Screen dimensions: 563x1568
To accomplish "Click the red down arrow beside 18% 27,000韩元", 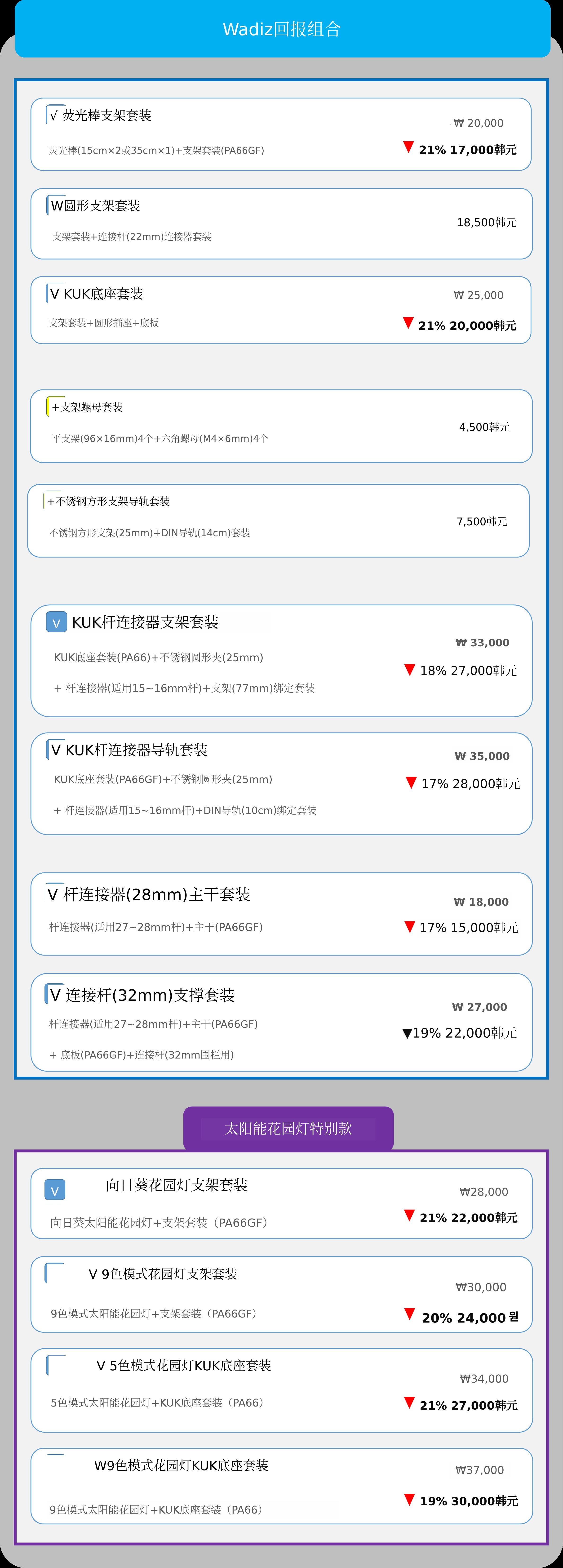I will 410,670.
